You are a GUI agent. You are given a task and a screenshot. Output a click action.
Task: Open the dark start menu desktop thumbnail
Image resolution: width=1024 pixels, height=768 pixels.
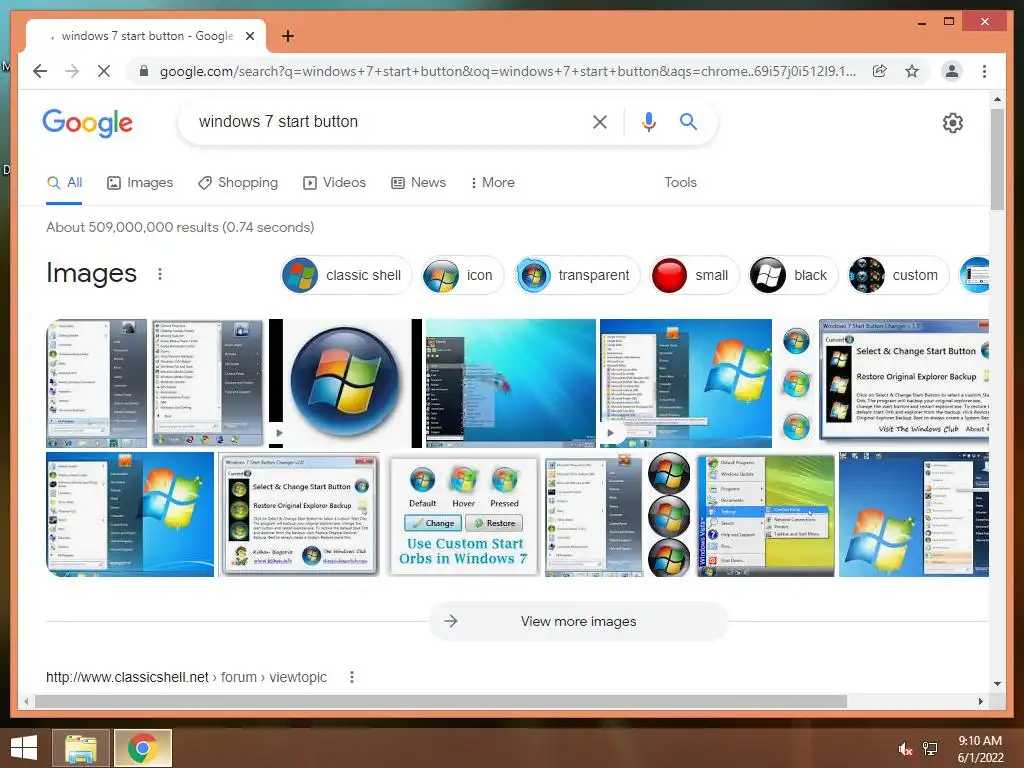511,383
